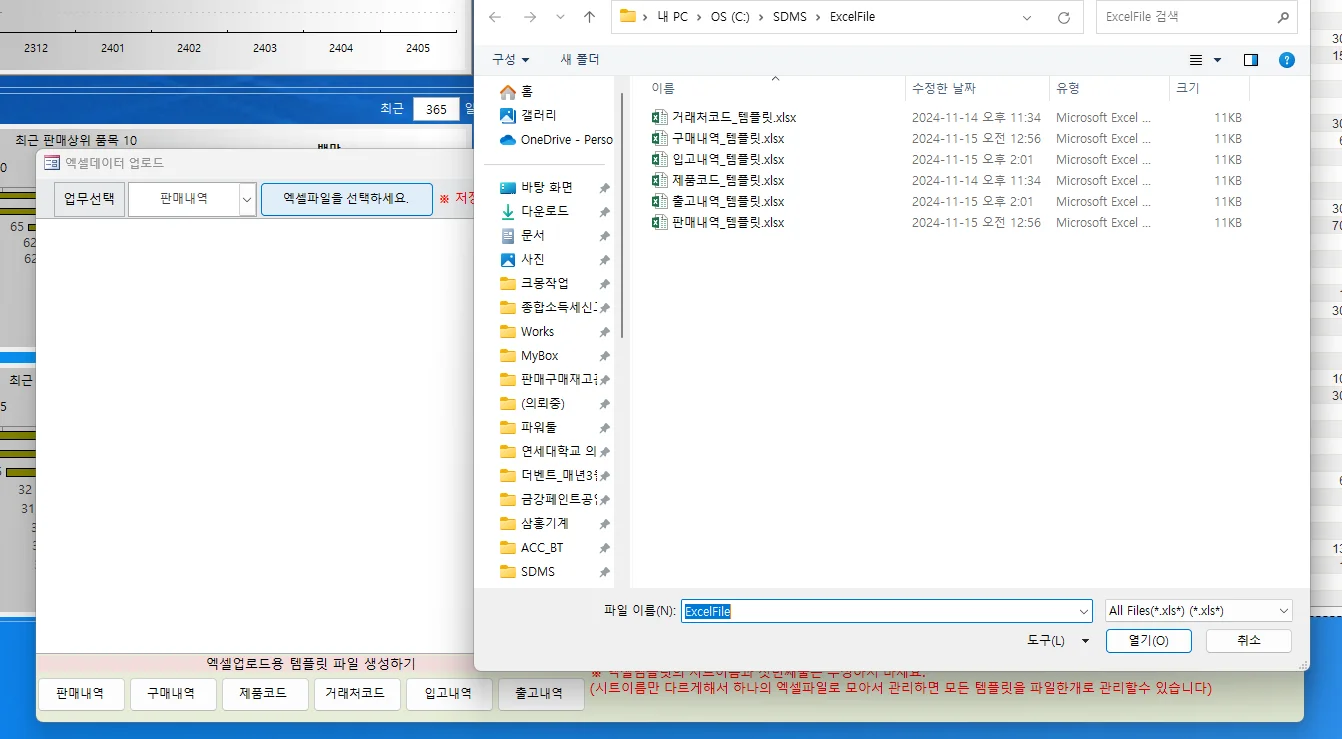The image size is (1342, 739).
Task: Generate 제품코드 template file button
Action: tap(264, 693)
